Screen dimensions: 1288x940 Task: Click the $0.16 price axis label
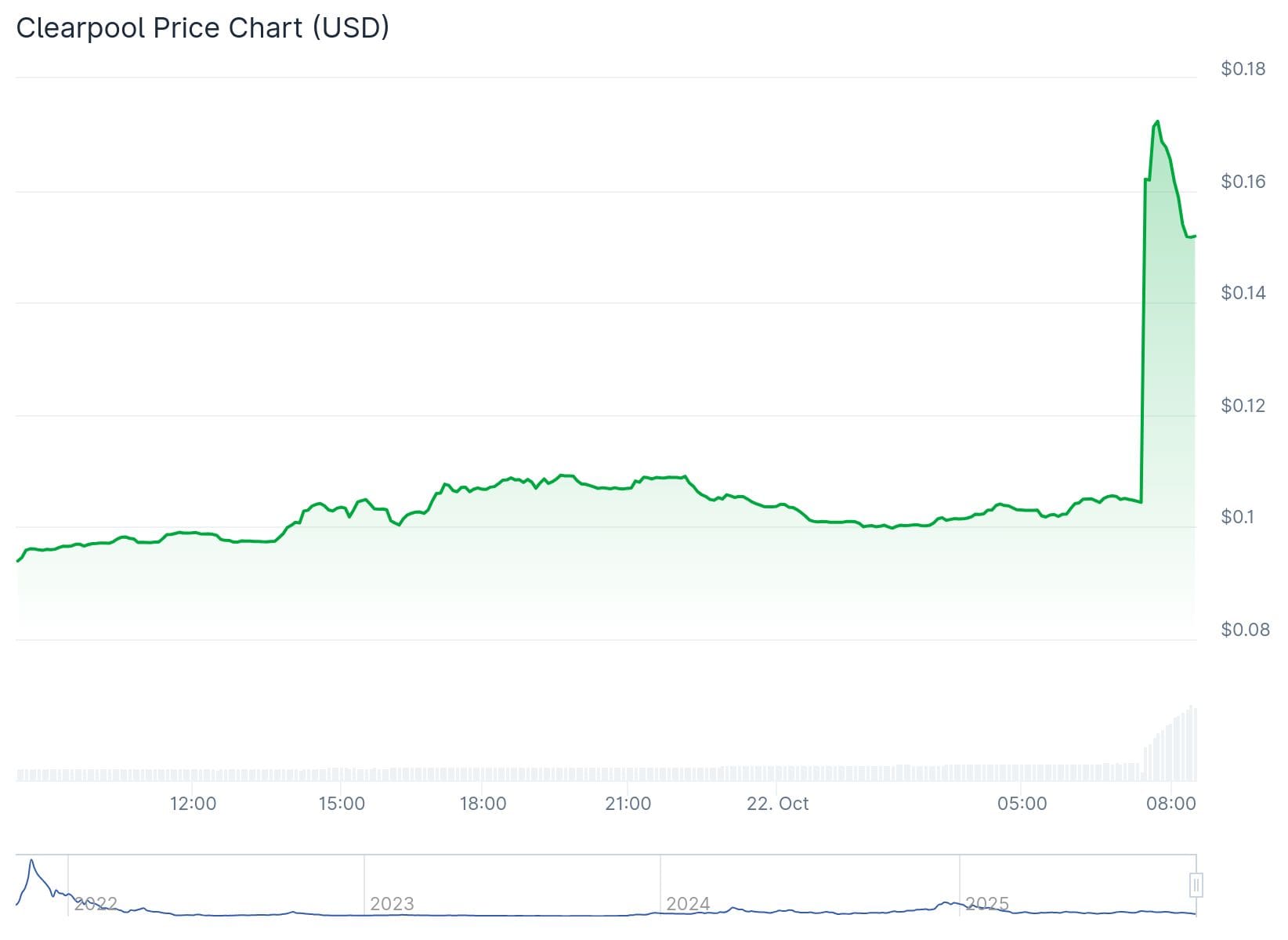pos(1243,182)
